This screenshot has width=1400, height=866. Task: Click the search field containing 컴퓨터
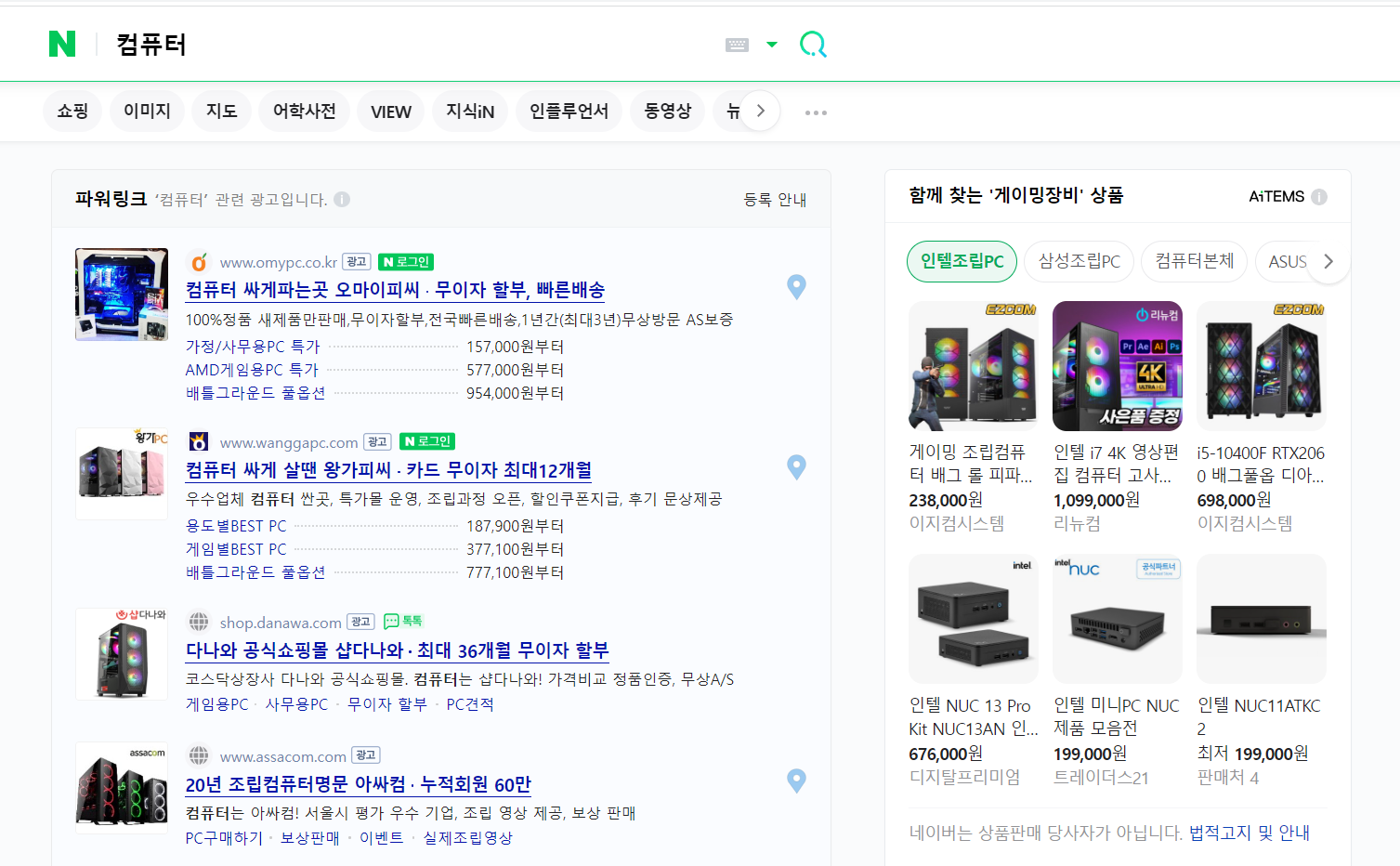(x=409, y=45)
